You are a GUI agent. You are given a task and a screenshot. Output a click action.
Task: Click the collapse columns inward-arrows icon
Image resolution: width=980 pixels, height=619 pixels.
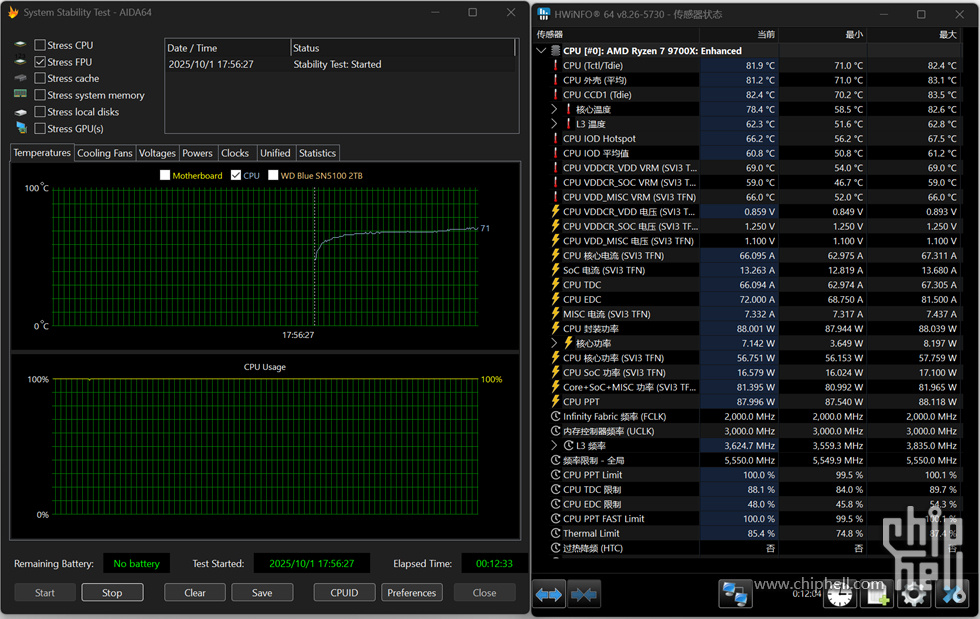pos(584,594)
